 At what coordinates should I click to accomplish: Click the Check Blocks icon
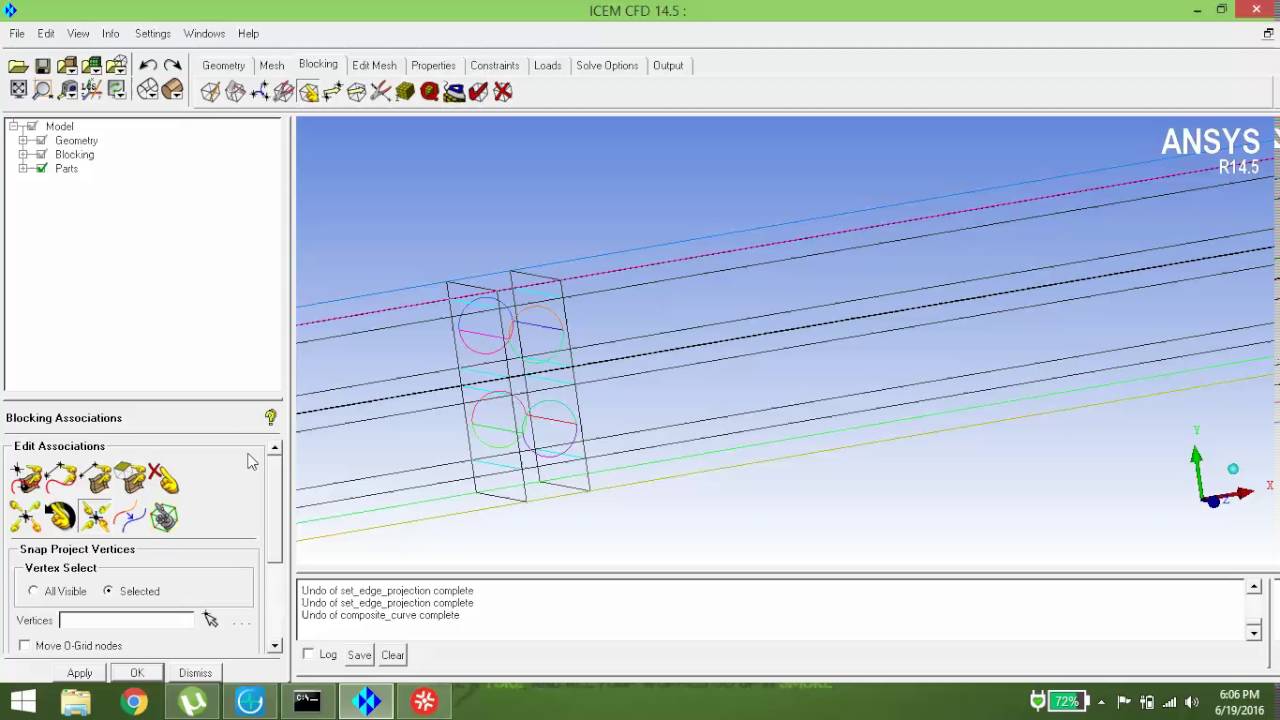[x=478, y=92]
